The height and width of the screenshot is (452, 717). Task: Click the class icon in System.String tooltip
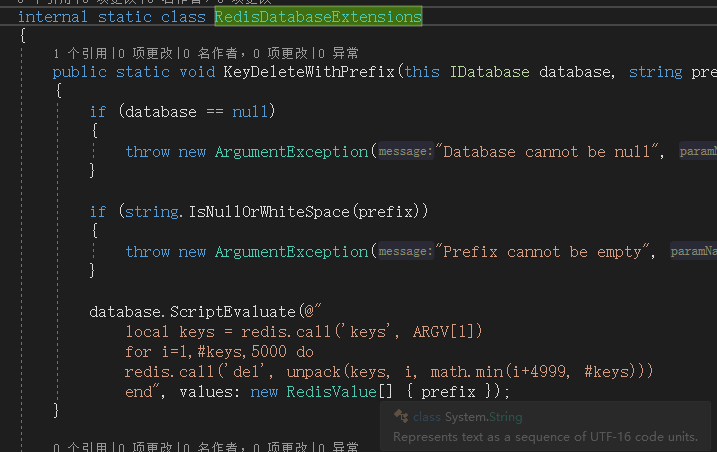pyautogui.click(x=401, y=416)
